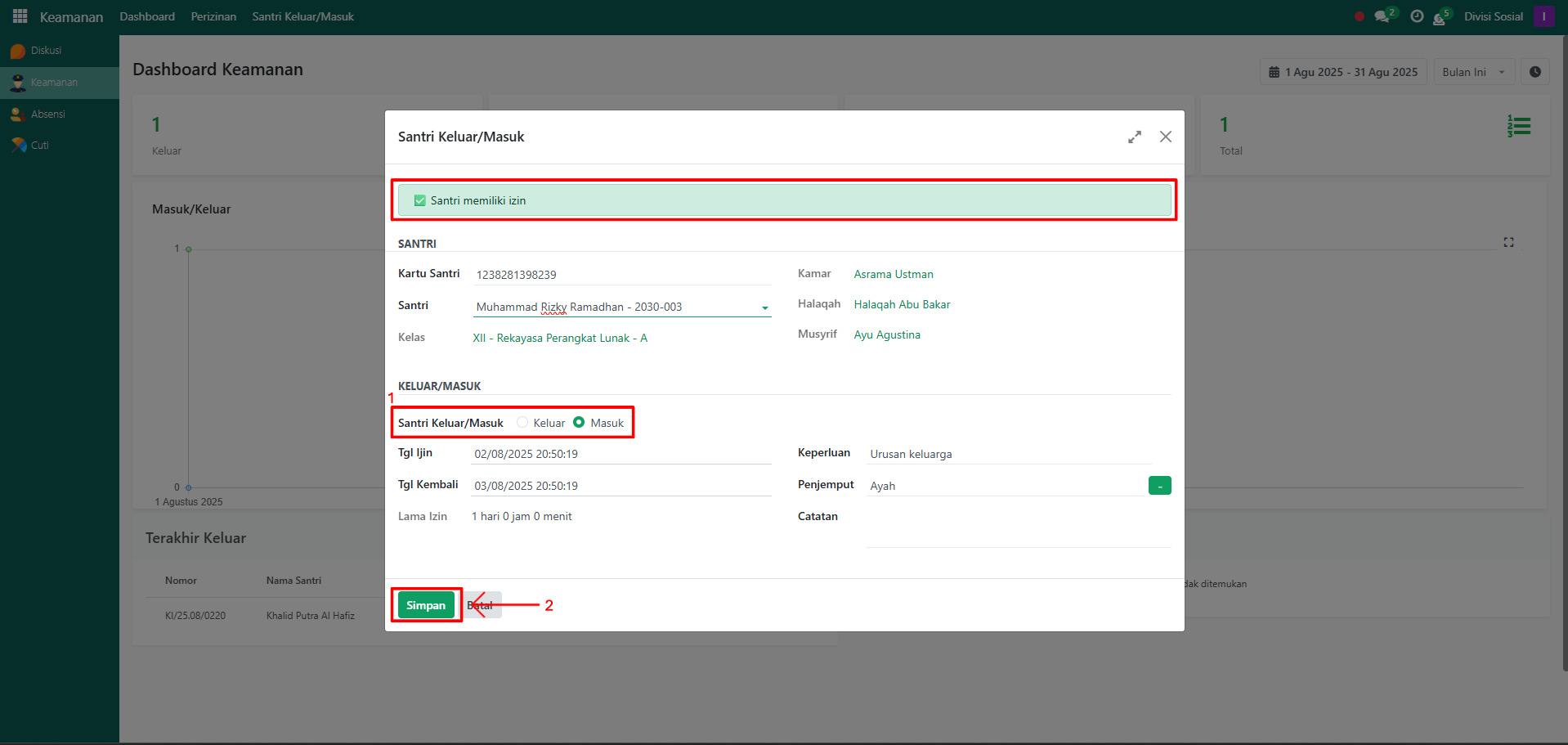The width and height of the screenshot is (1568, 745).
Task: Expand the Santri name dropdown
Action: 764,307
